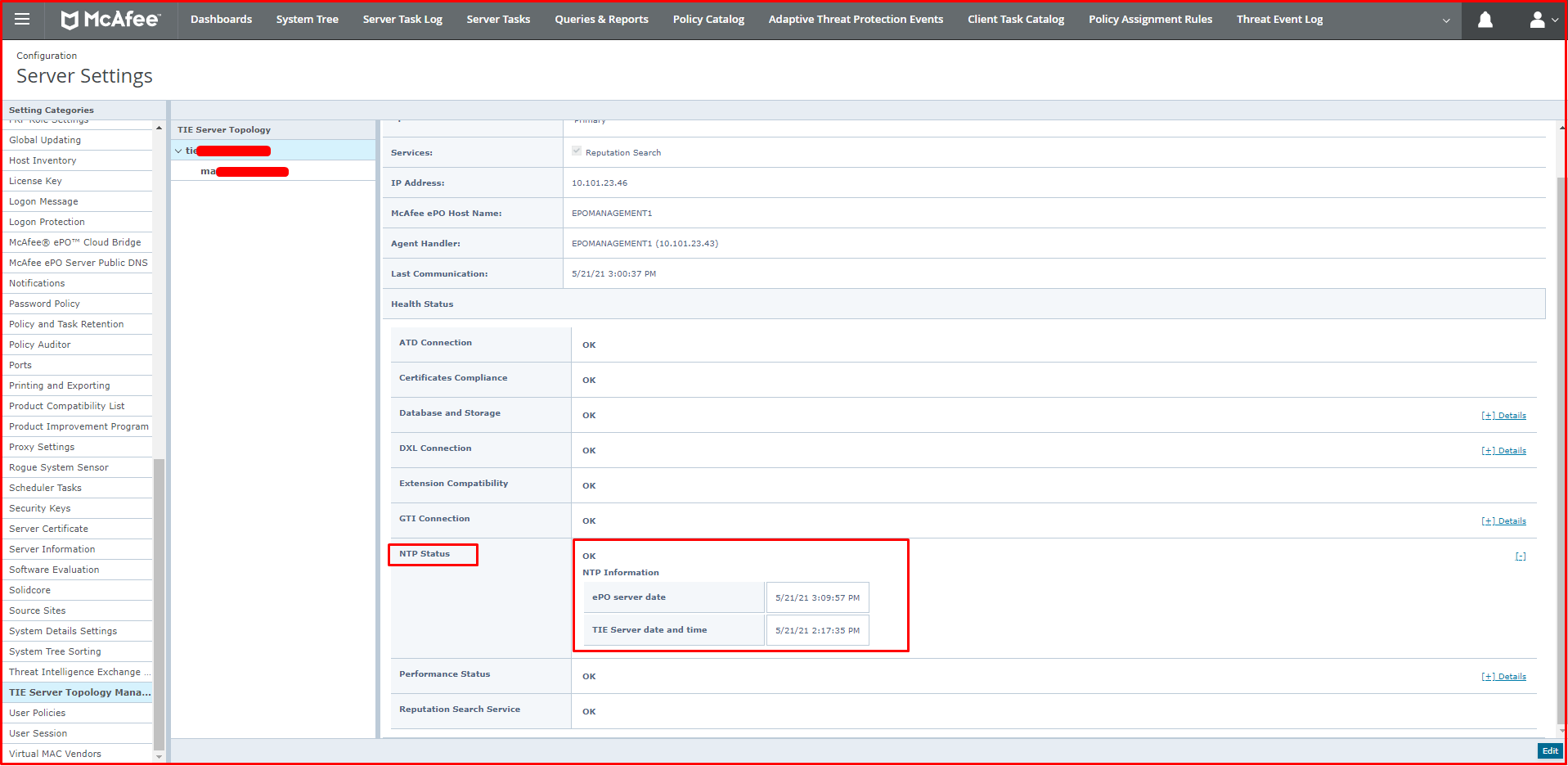The width and height of the screenshot is (1568, 766).
Task: Select Product Improvement Program
Action: pos(77,426)
